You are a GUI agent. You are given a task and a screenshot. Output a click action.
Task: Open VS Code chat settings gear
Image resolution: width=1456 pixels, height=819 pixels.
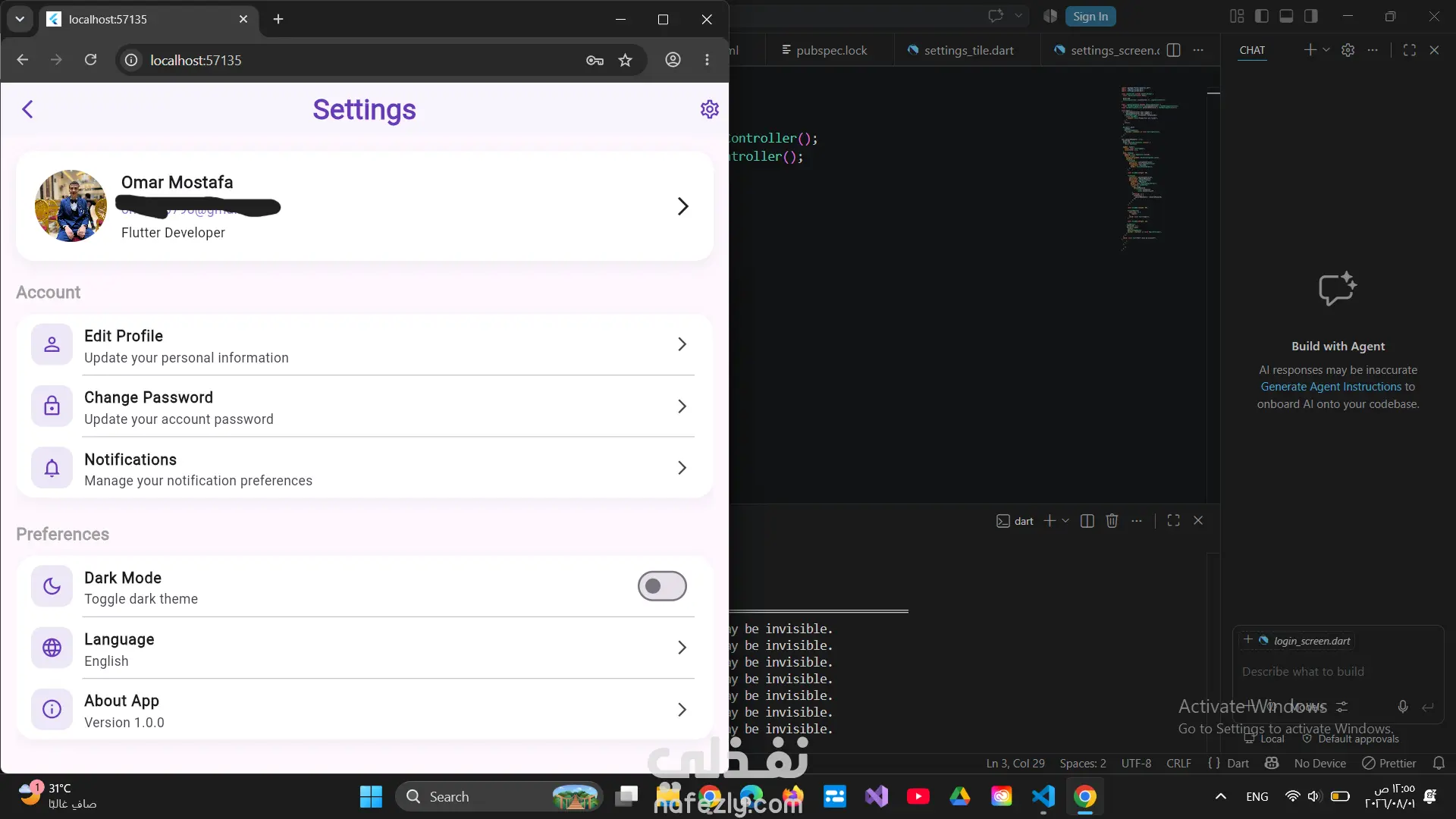click(x=1348, y=50)
